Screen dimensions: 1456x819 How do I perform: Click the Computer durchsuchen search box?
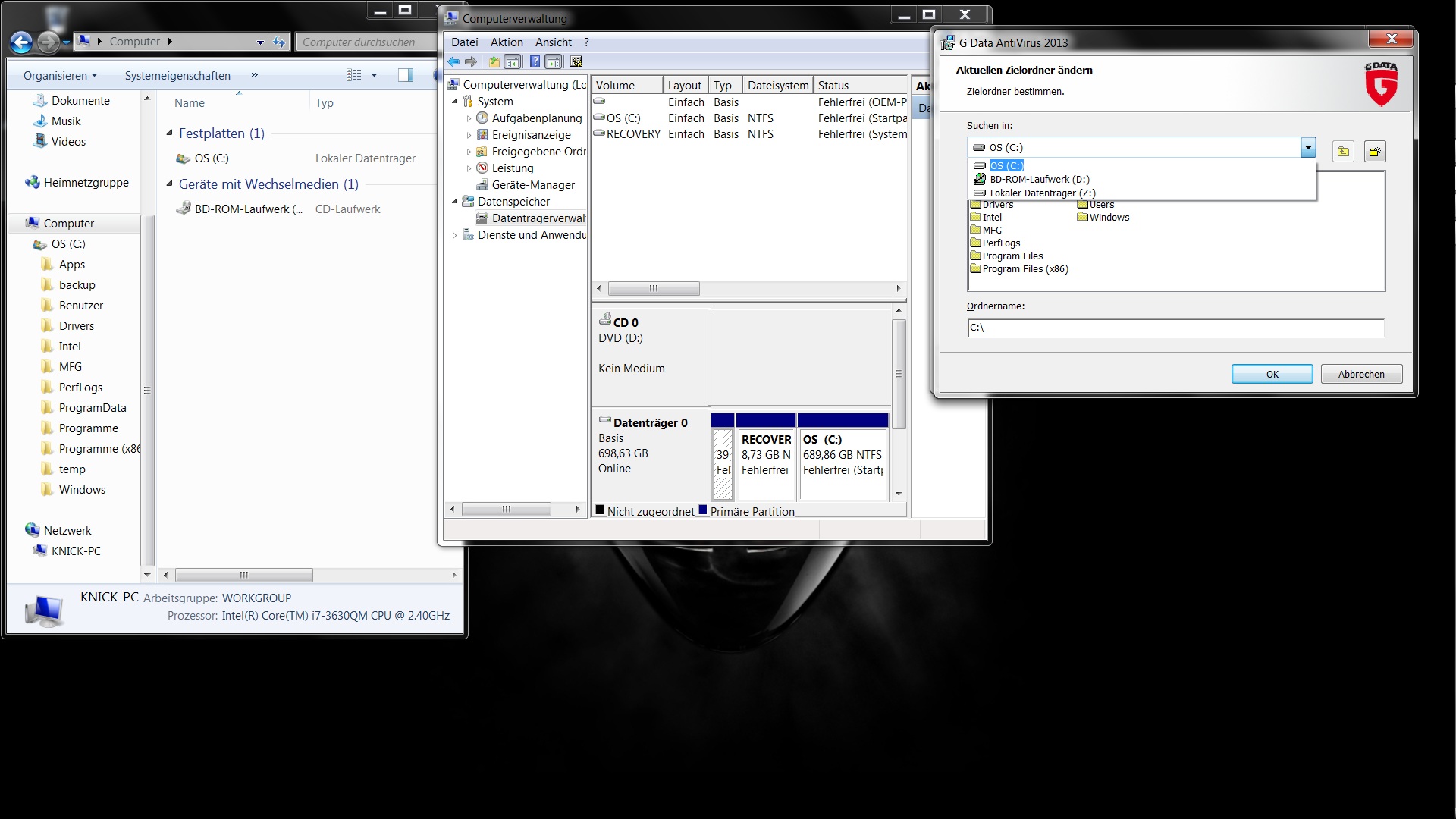point(366,42)
